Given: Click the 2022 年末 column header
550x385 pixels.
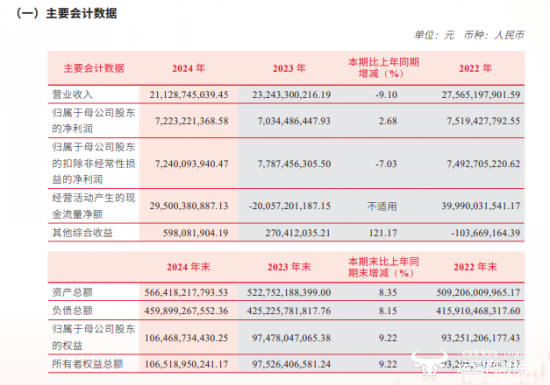Looking at the screenshot, I should pos(475,267).
